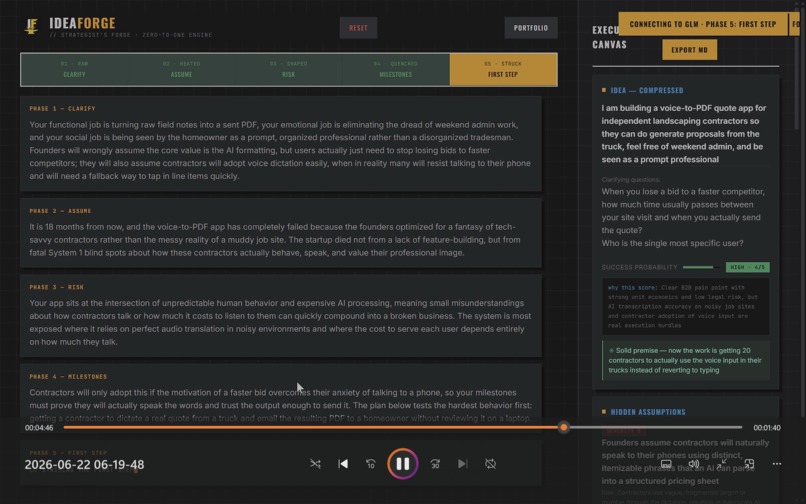Select the 04 Quenched Milestones phase tab
Image resolution: width=806 pixels, height=504 pixels.
(x=396, y=69)
